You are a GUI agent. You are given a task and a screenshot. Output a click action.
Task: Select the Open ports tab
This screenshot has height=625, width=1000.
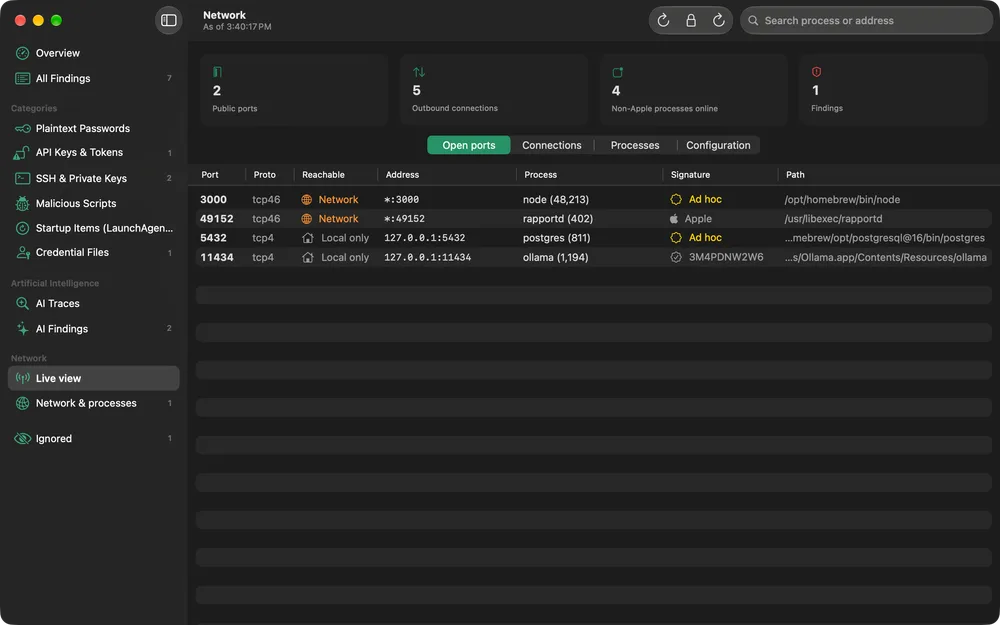[x=469, y=145]
